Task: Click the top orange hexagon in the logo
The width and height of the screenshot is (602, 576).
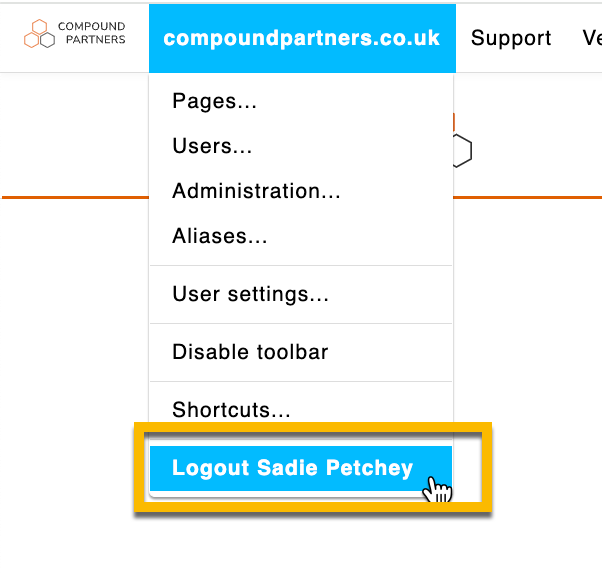Action: click(x=40, y=26)
